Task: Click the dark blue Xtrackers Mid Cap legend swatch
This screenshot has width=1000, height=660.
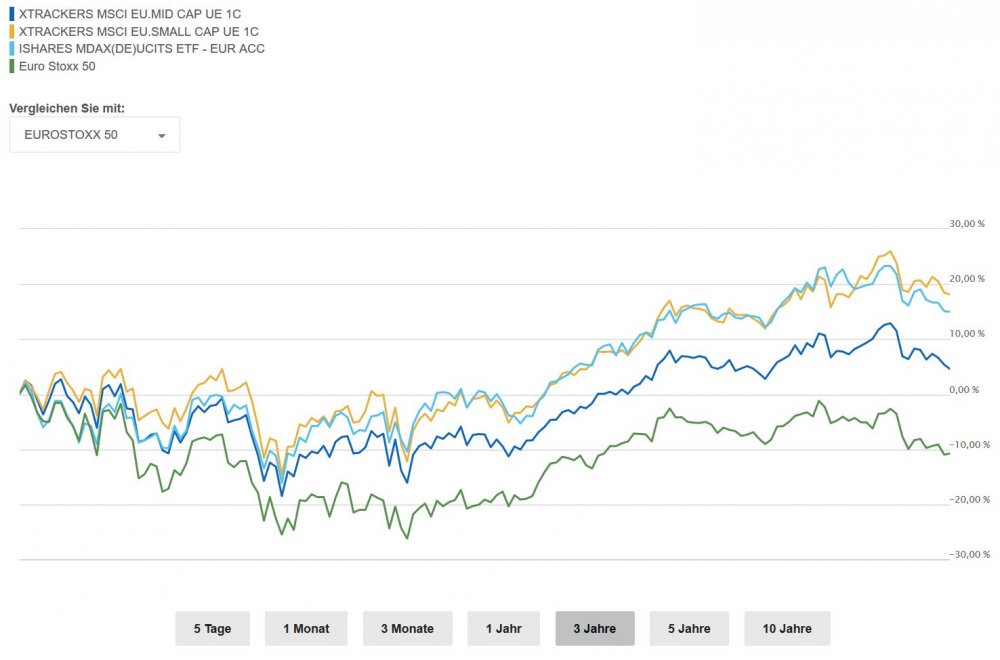Action: pyautogui.click(x=12, y=14)
